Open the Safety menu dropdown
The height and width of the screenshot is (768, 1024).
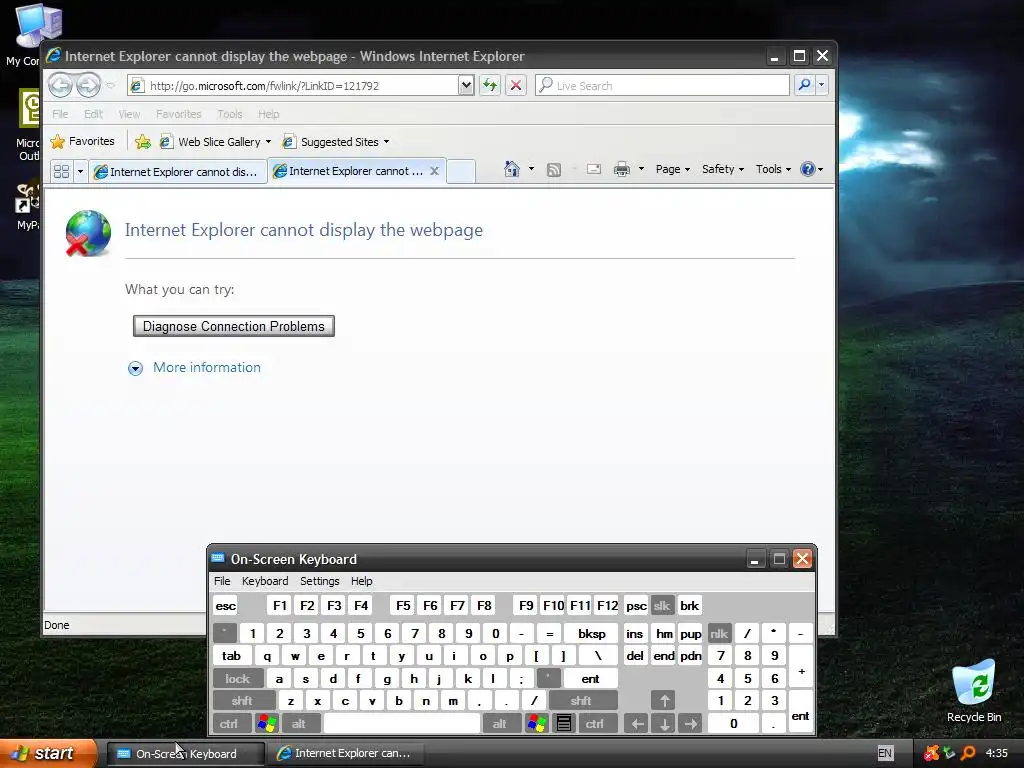(722, 169)
